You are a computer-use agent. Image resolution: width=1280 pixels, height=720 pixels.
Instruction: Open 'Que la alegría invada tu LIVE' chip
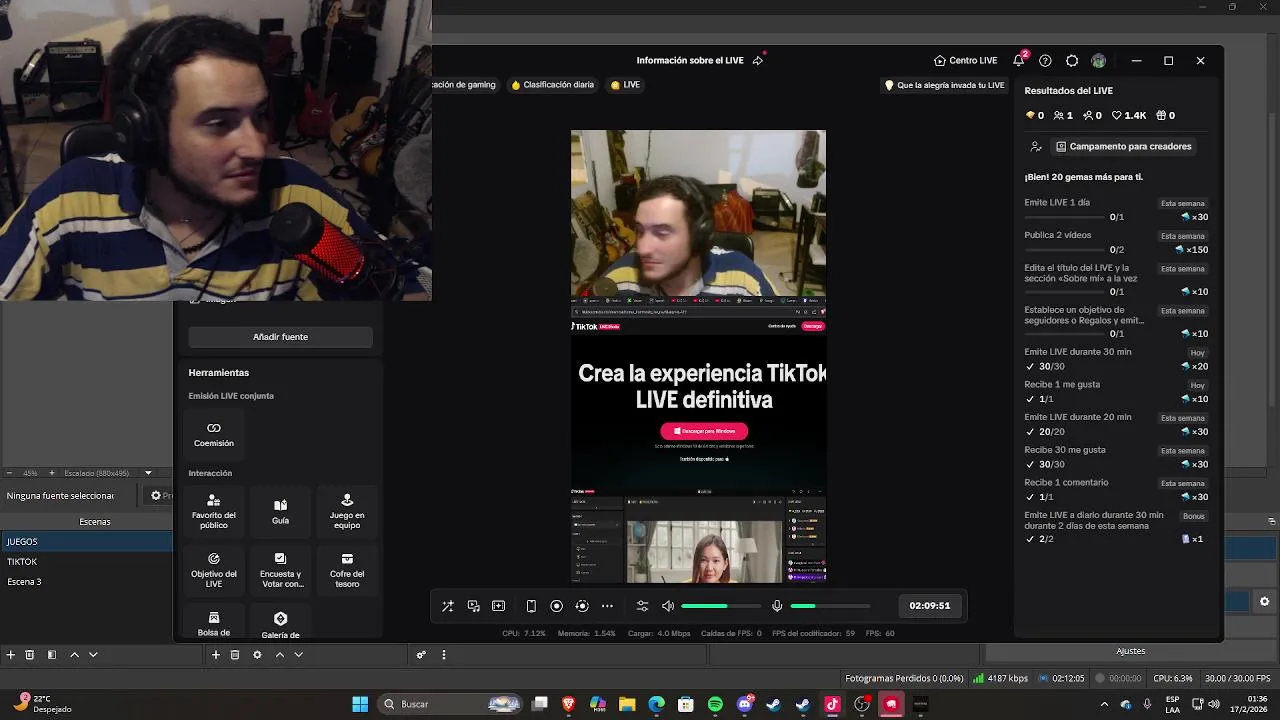945,85
